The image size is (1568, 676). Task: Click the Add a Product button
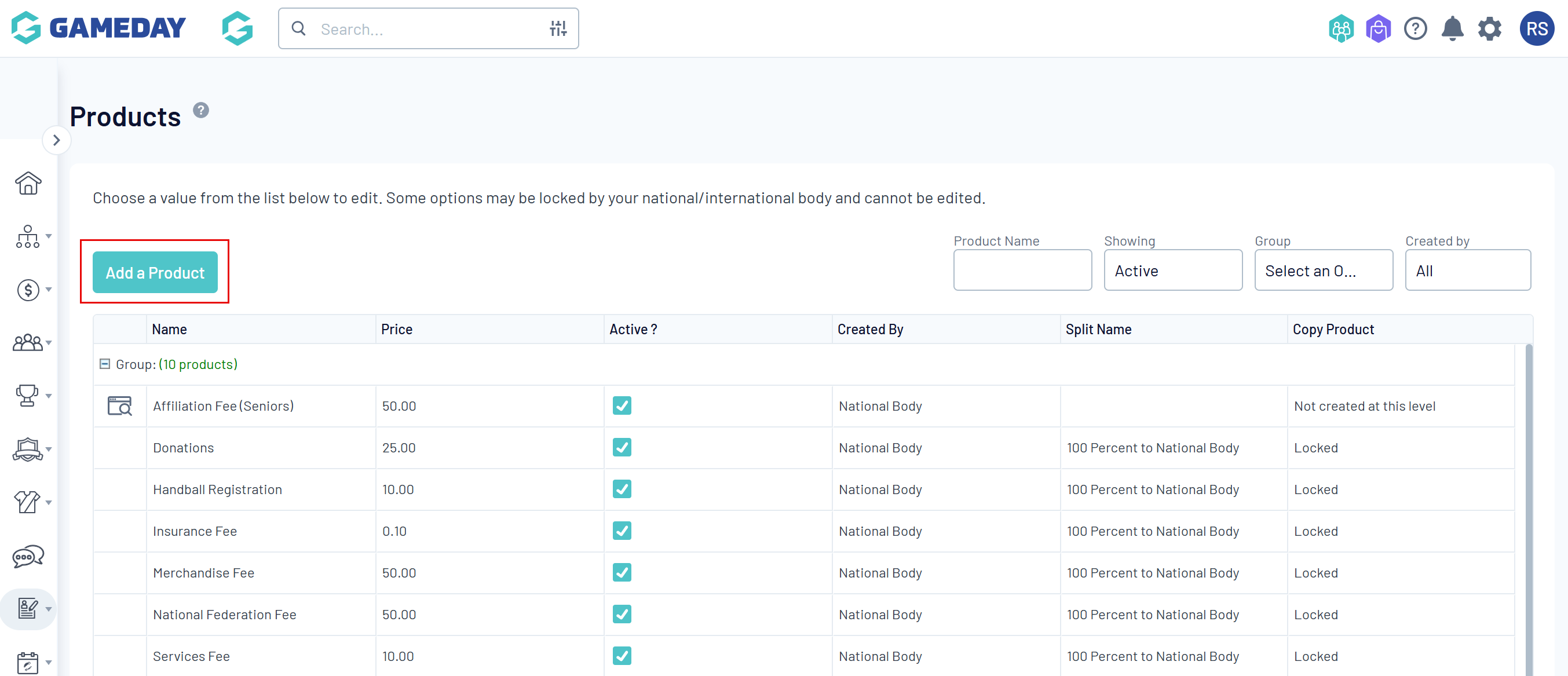[155, 273]
